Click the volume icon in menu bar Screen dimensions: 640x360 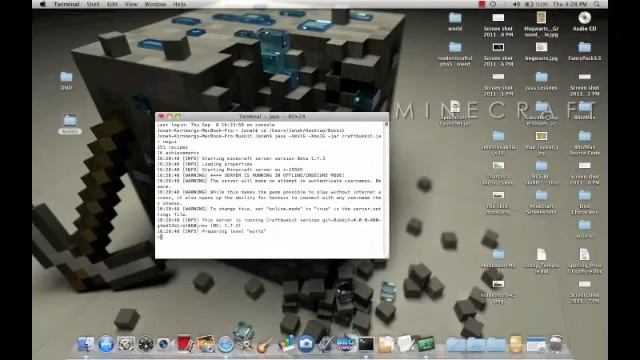coord(516,4)
